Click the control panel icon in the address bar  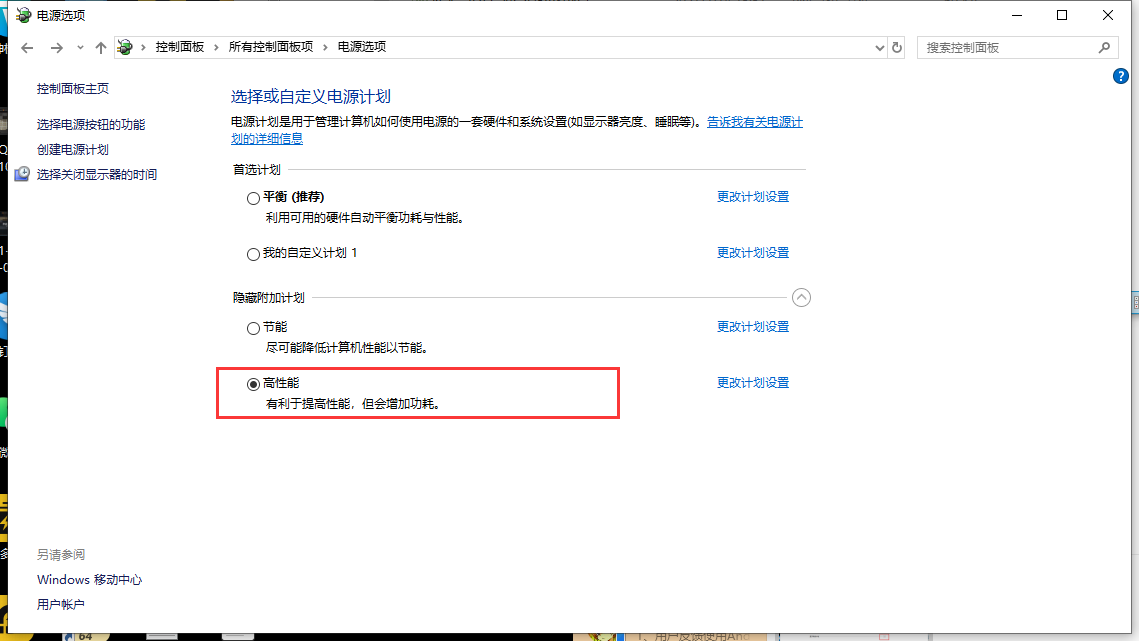(x=125, y=47)
